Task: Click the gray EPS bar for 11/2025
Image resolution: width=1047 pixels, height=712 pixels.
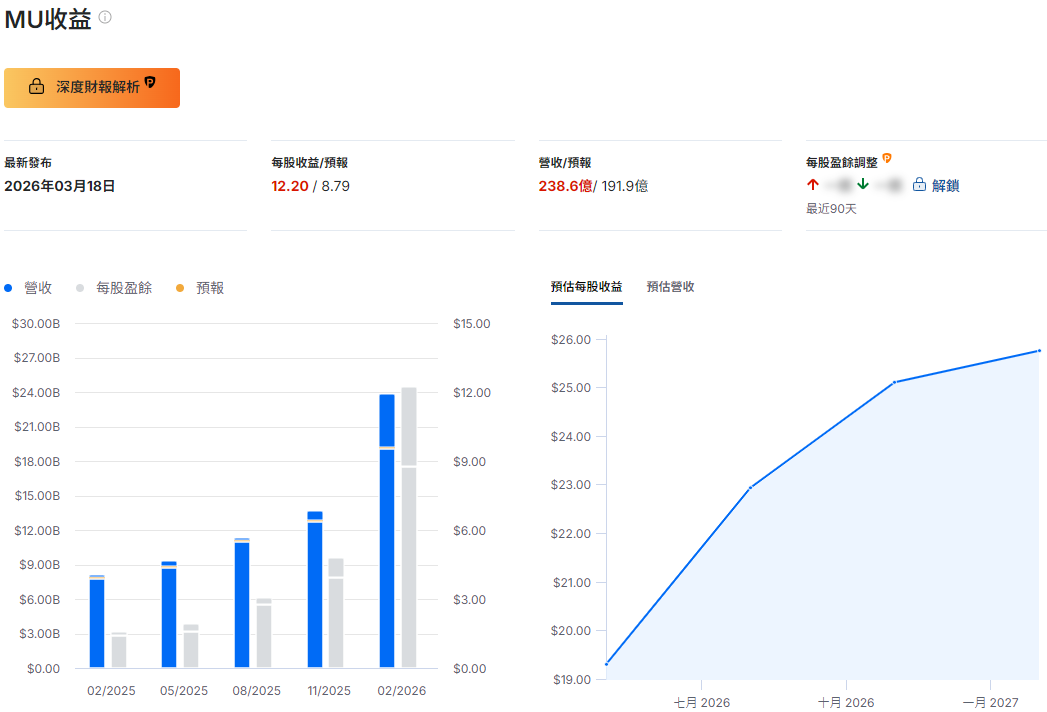Action: [x=336, y=613]
